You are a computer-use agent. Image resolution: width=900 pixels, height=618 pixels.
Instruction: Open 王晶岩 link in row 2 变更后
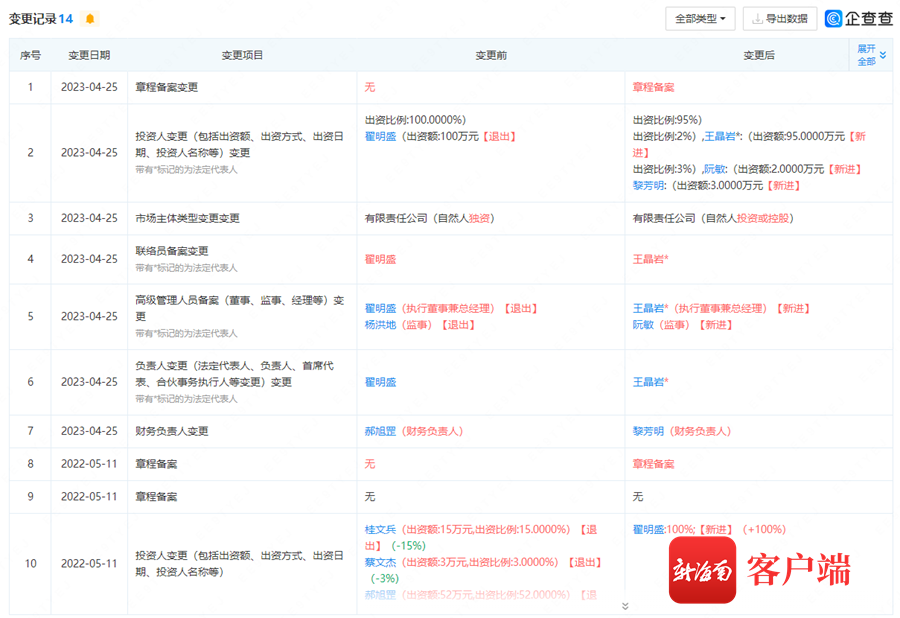point(720,137)
